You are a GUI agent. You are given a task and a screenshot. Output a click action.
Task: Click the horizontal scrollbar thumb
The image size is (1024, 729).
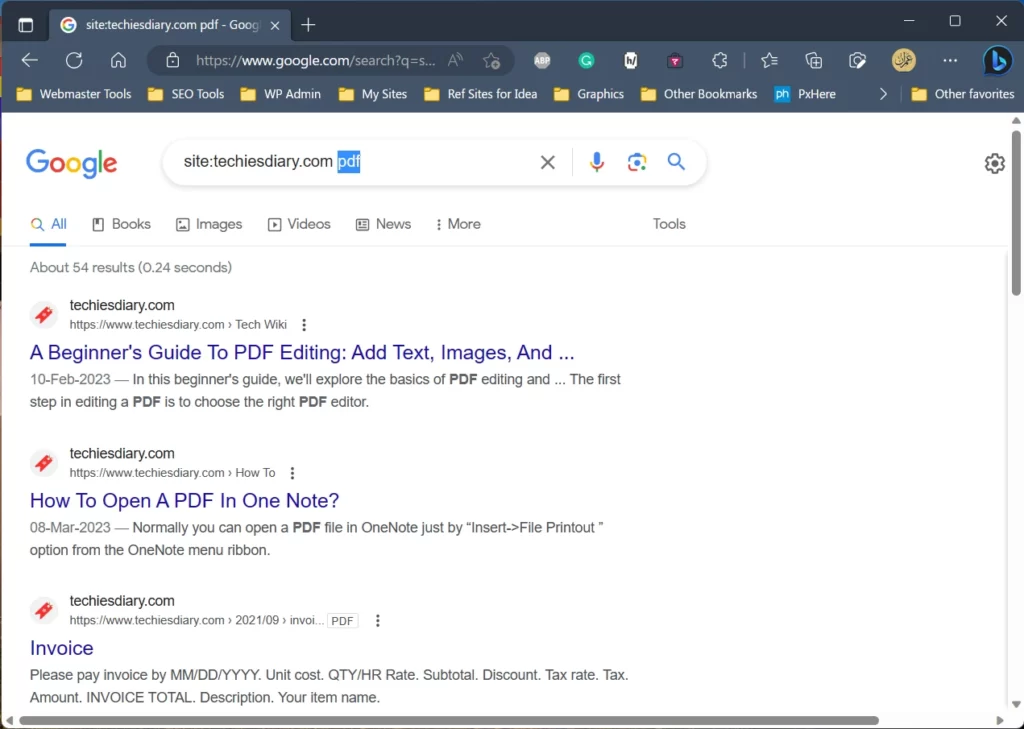pyautogui.click(x=449, y=721)
